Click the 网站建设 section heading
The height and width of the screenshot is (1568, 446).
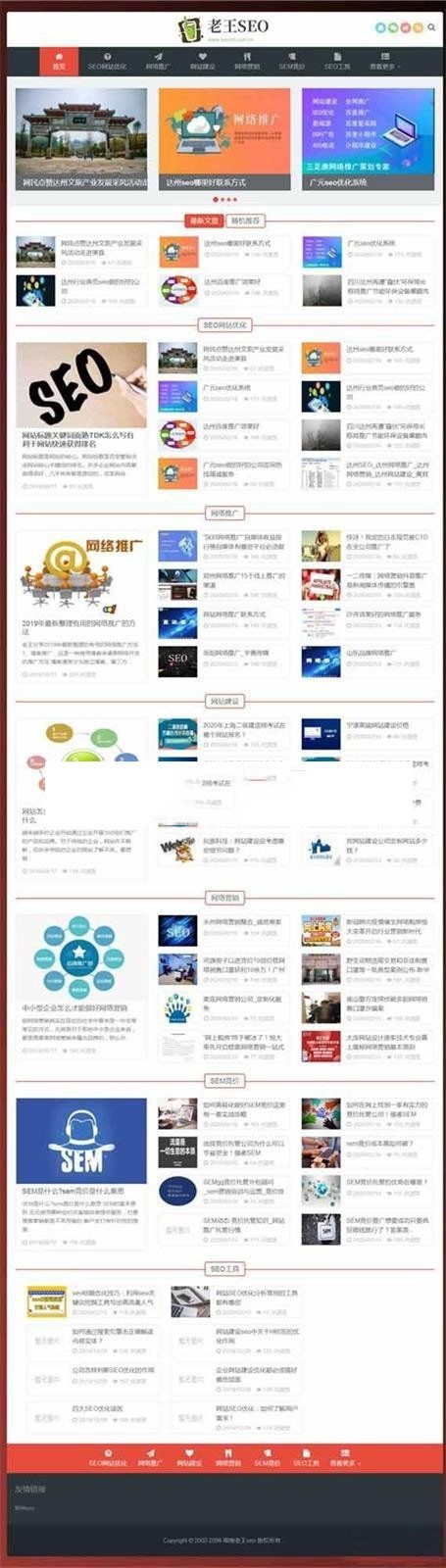[224, 702]
